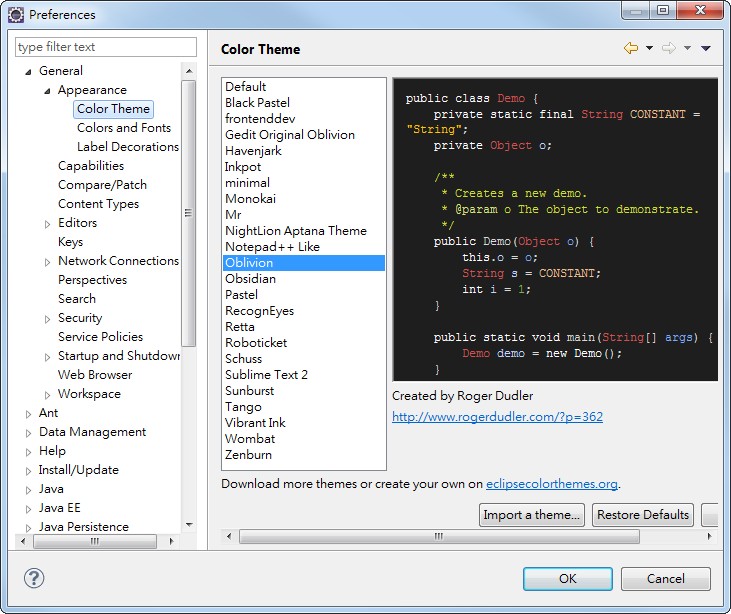
Task: Expand the Security tree node
Action: pos(48,319)
